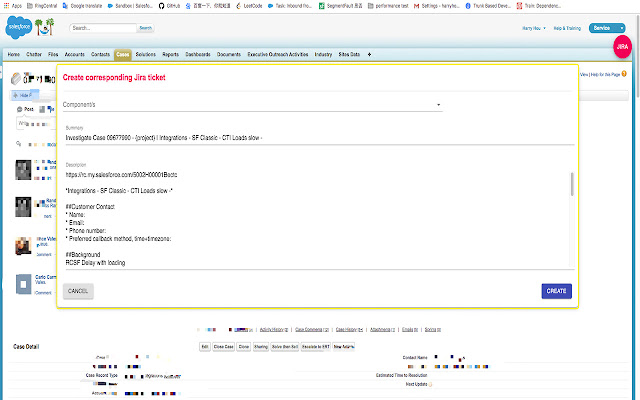Open the Contacts tab
This screenshot has height=400, width=640.
point(100,54)
